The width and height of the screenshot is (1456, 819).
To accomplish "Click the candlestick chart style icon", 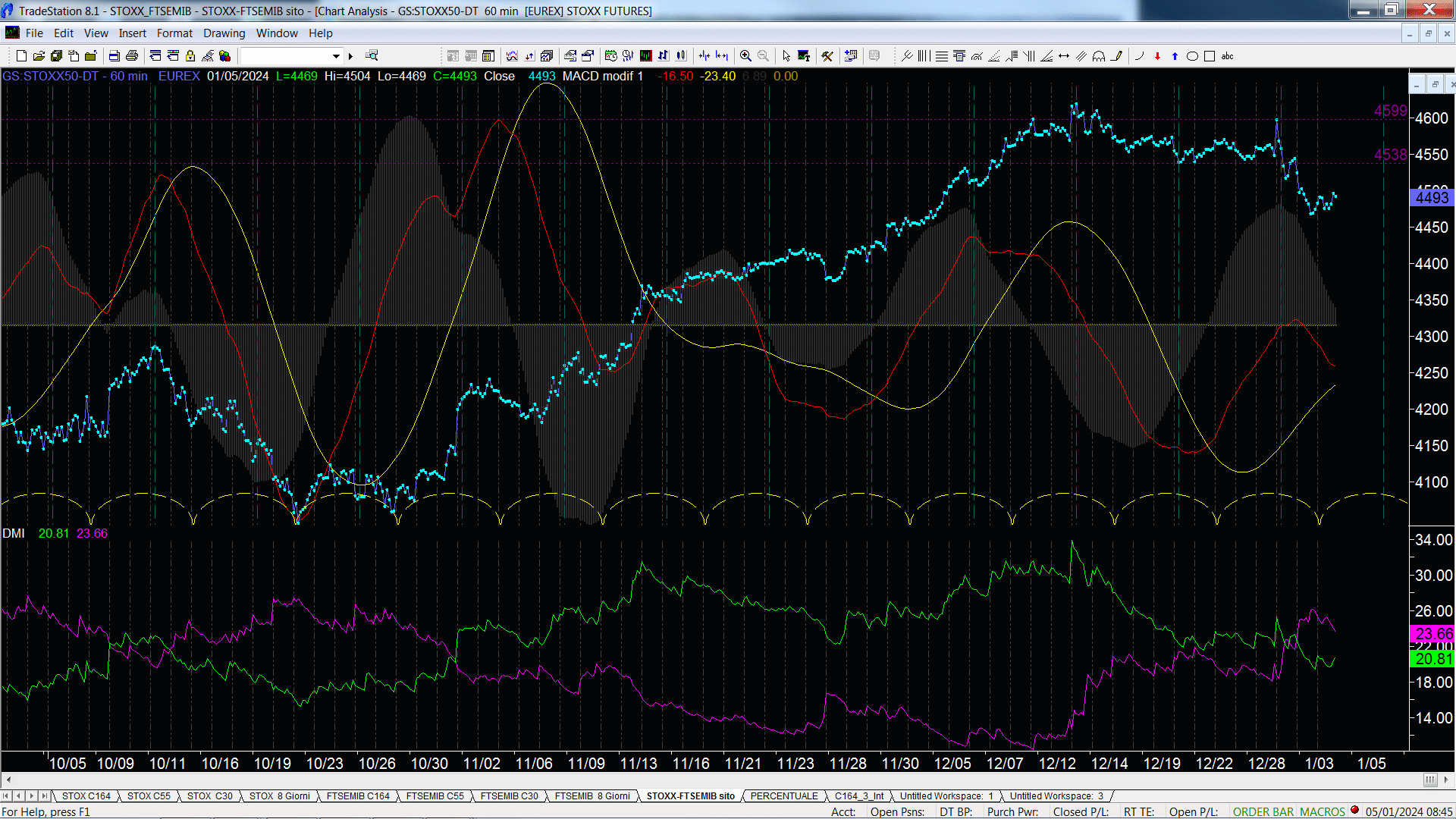I will tap(681, 56).
